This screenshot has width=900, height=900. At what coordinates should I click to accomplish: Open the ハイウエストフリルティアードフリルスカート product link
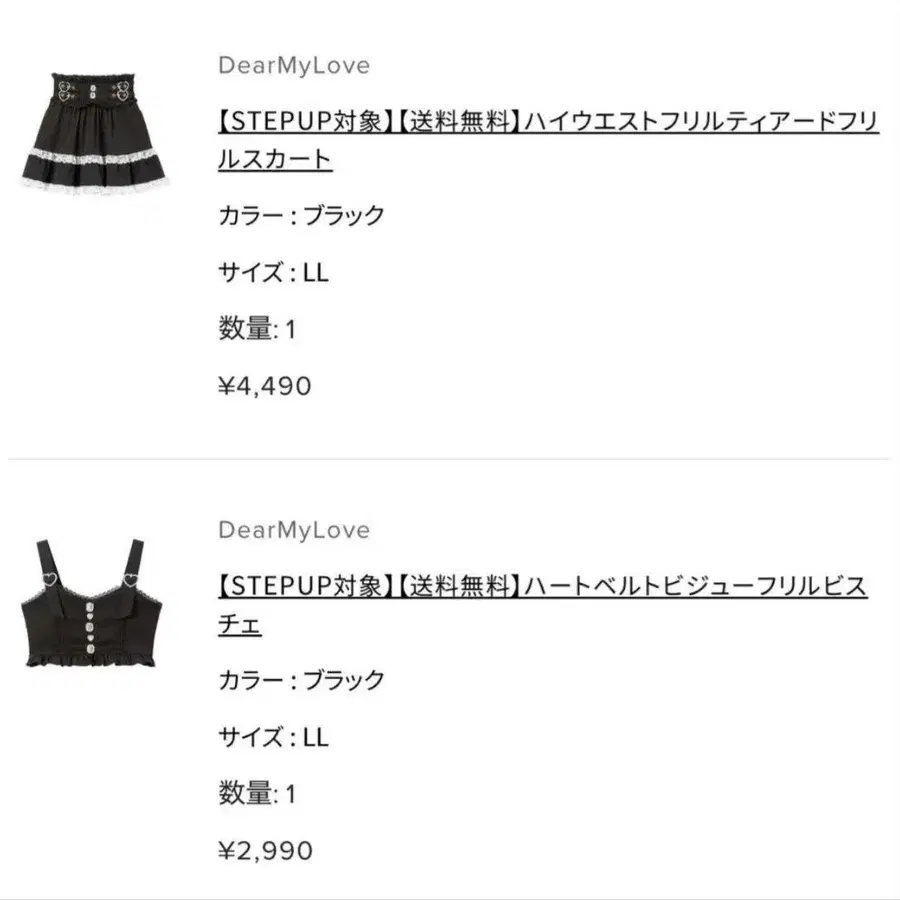548,140
